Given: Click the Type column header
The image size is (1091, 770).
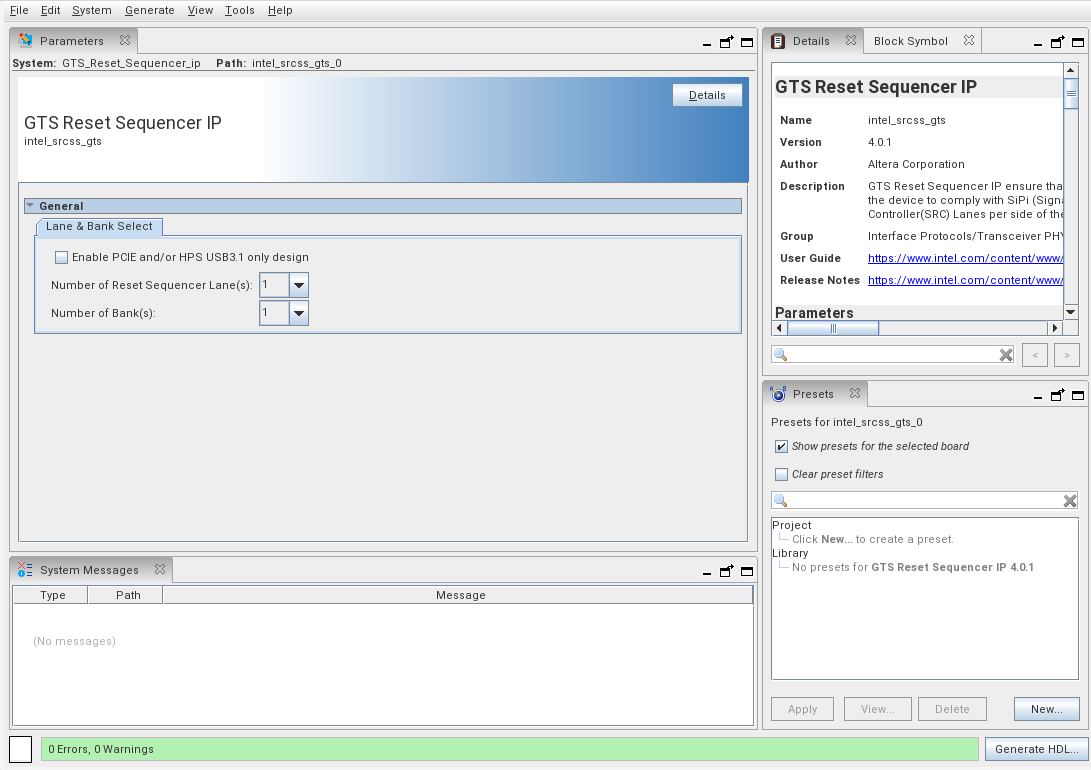Looking at the screenshot, I should click(52, 595).
